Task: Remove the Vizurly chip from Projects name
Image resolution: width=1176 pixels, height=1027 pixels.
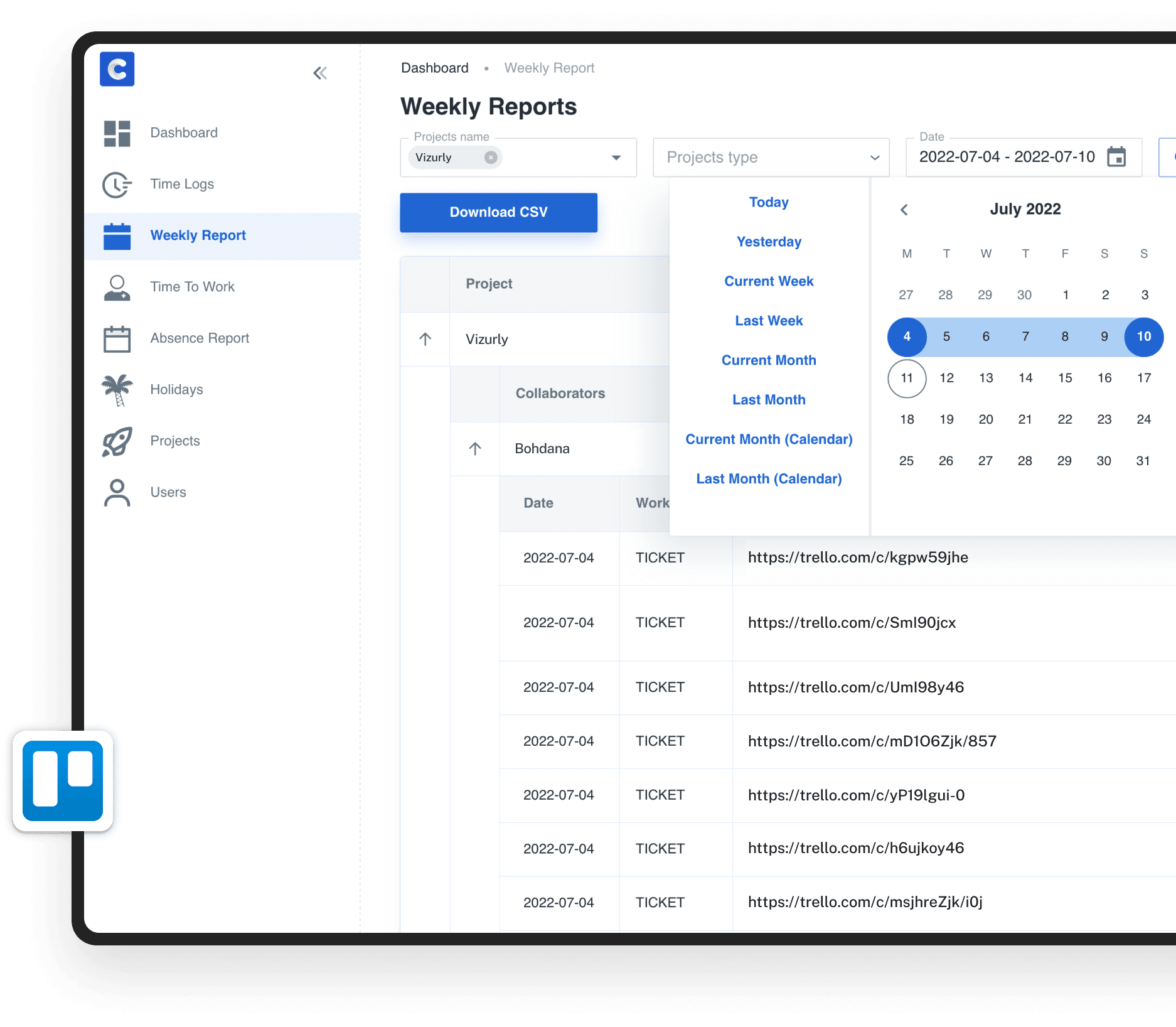Action: click(x=491, y=158)
